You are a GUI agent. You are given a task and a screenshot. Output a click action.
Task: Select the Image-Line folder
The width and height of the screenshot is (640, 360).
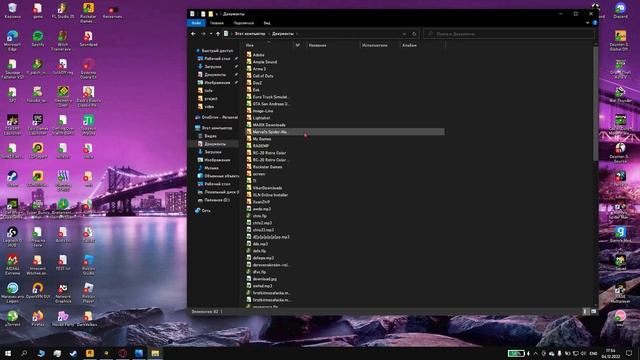click(x=260, y=111)
